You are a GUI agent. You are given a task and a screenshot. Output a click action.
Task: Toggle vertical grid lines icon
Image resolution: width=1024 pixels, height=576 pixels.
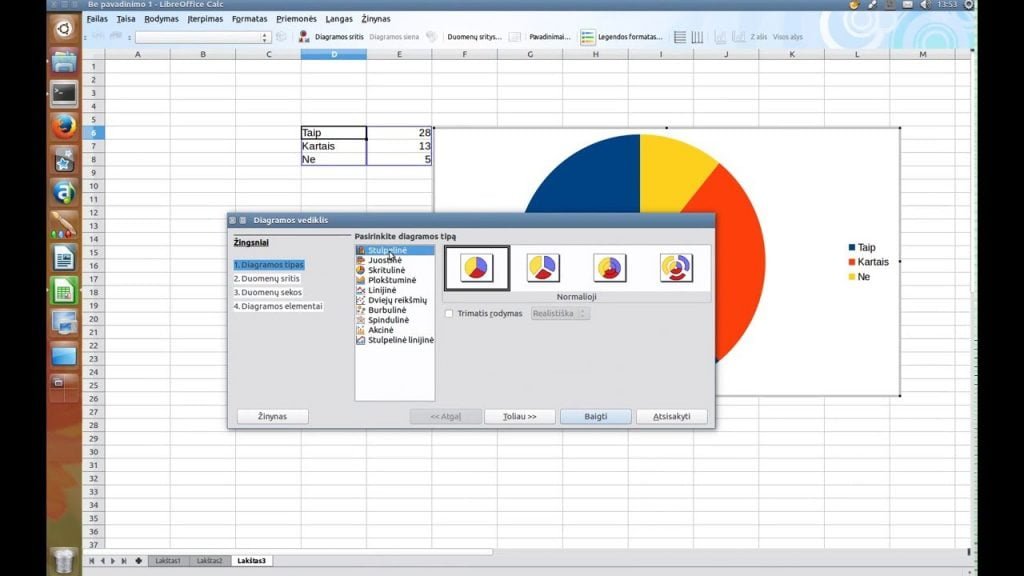697,37
